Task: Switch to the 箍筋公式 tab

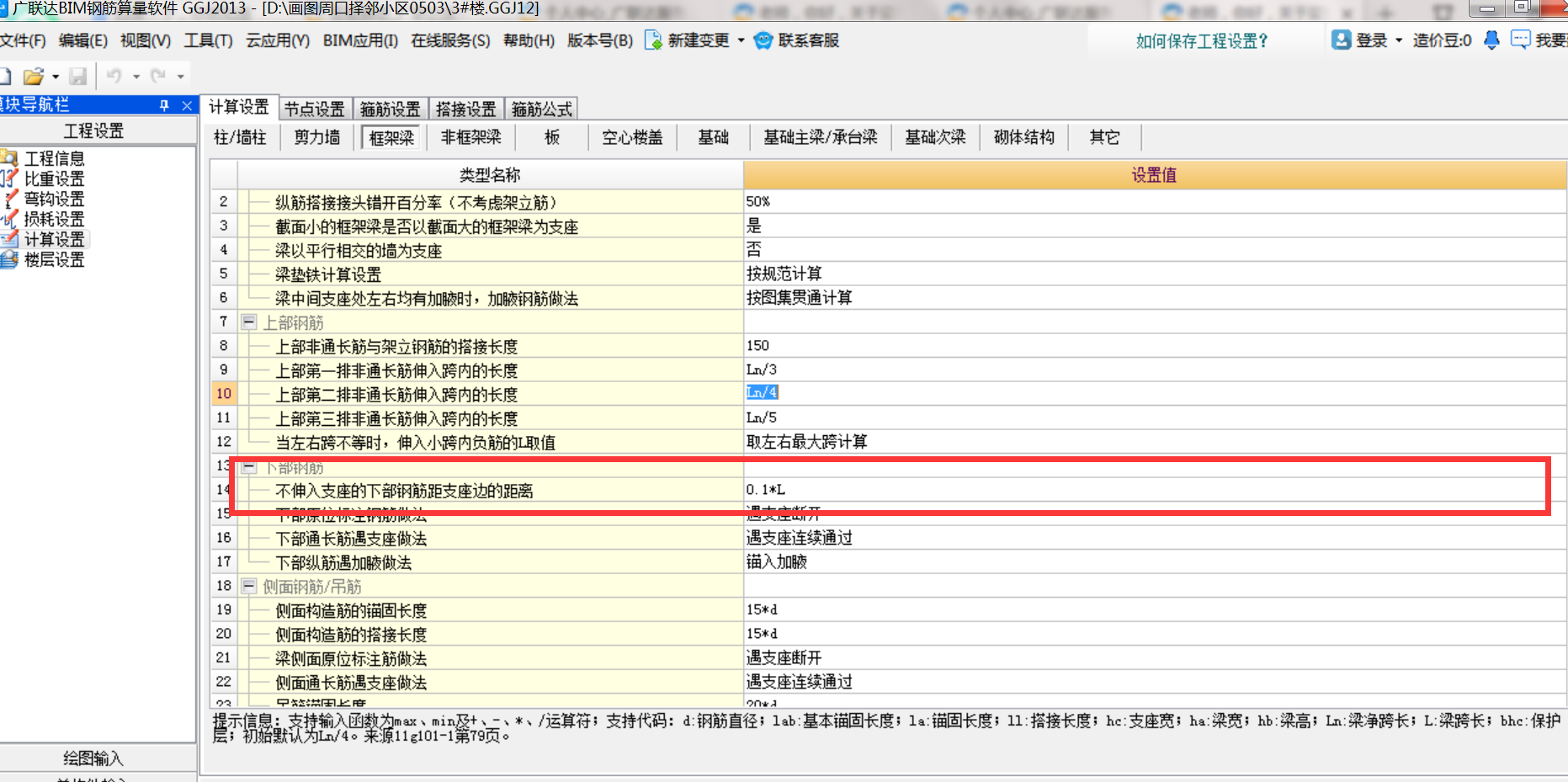Action: 542,109
